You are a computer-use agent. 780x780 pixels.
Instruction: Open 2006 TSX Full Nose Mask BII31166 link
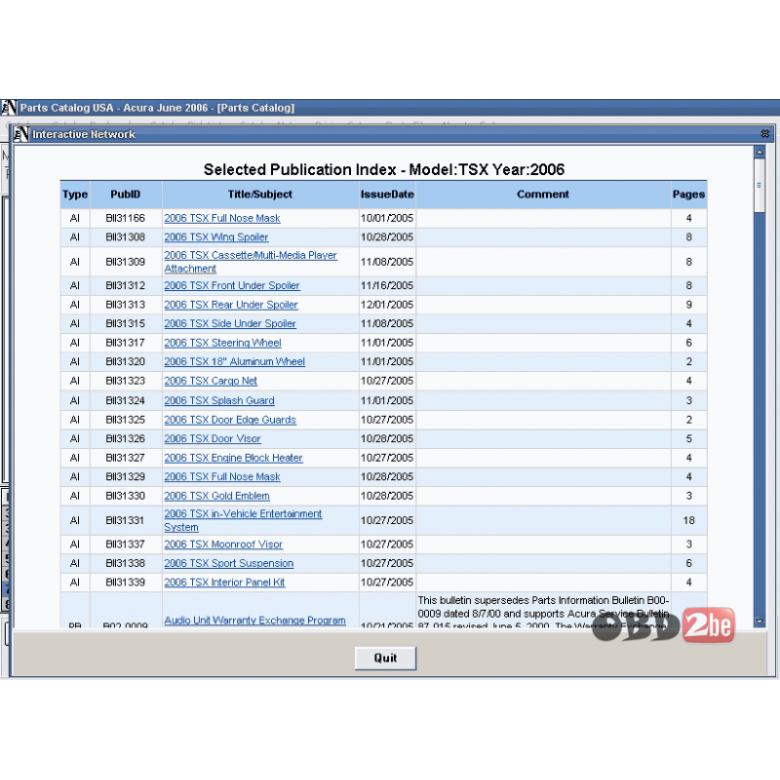(222, 218)
